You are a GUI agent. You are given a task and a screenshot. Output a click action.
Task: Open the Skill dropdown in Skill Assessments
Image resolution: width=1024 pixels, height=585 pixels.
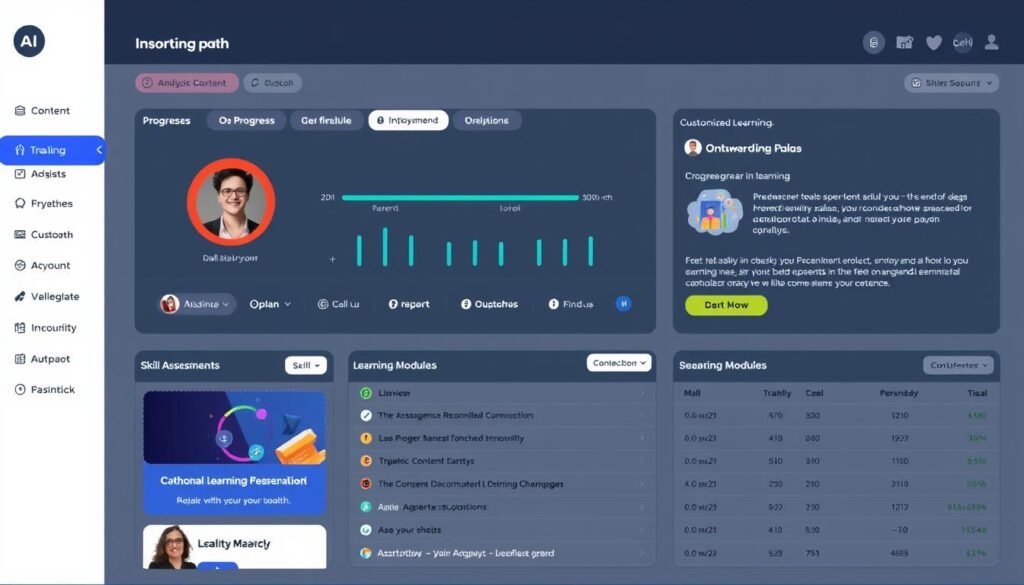pyautogui.click(x=306, y=365)
